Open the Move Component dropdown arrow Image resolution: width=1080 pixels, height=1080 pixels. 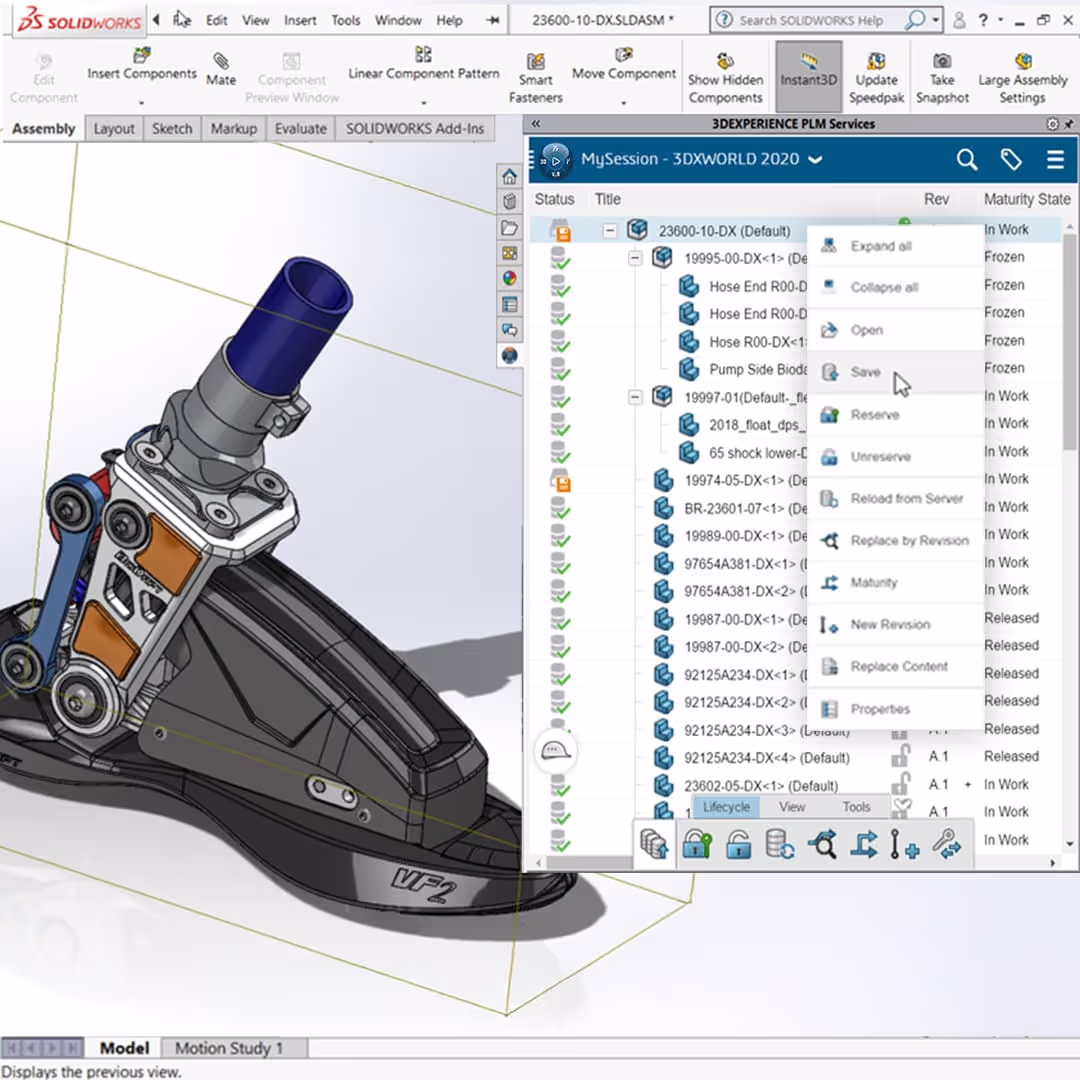pyautogui.click(x=624, y=103)
